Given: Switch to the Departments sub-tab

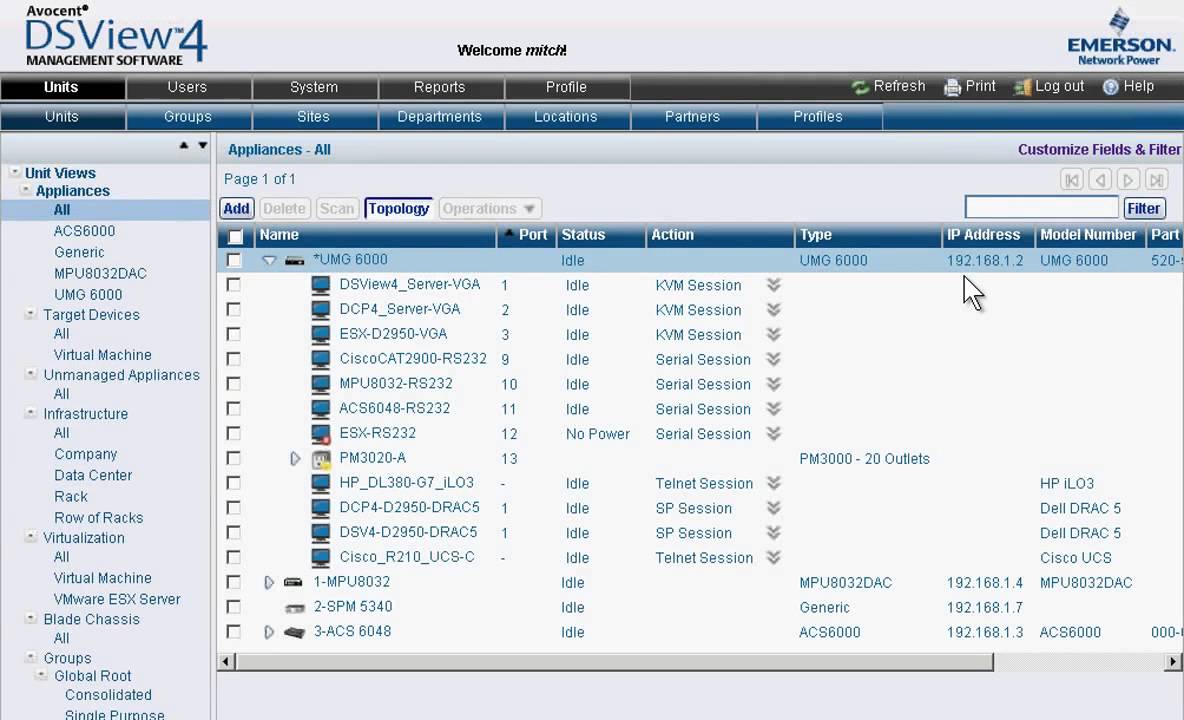Looking at the screenshot, I should click(440, 117).
